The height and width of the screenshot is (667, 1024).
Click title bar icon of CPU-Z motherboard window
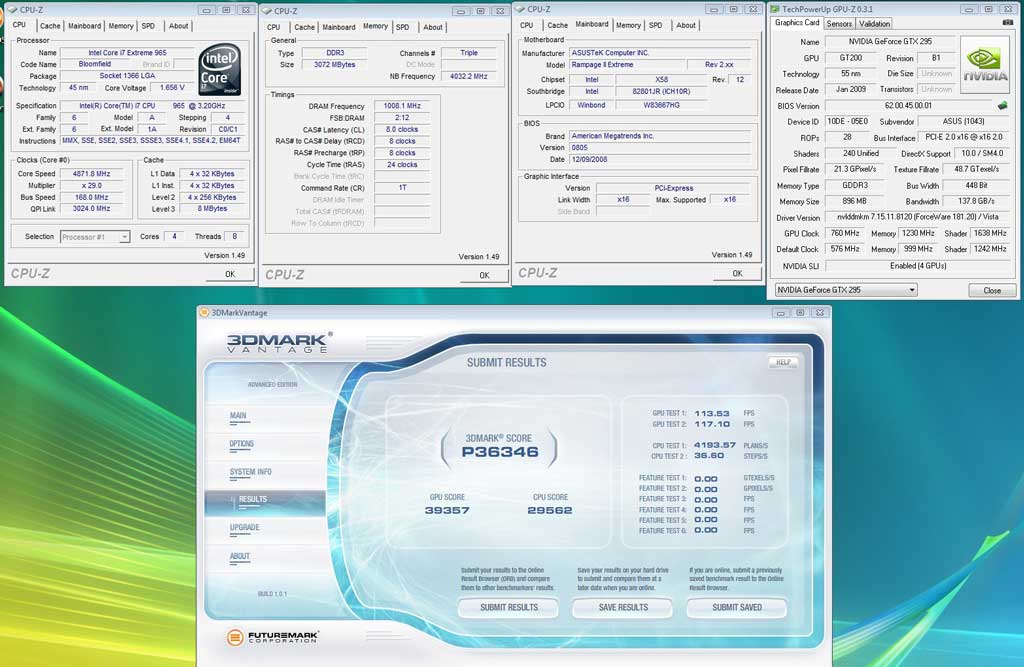coord(520,9)
